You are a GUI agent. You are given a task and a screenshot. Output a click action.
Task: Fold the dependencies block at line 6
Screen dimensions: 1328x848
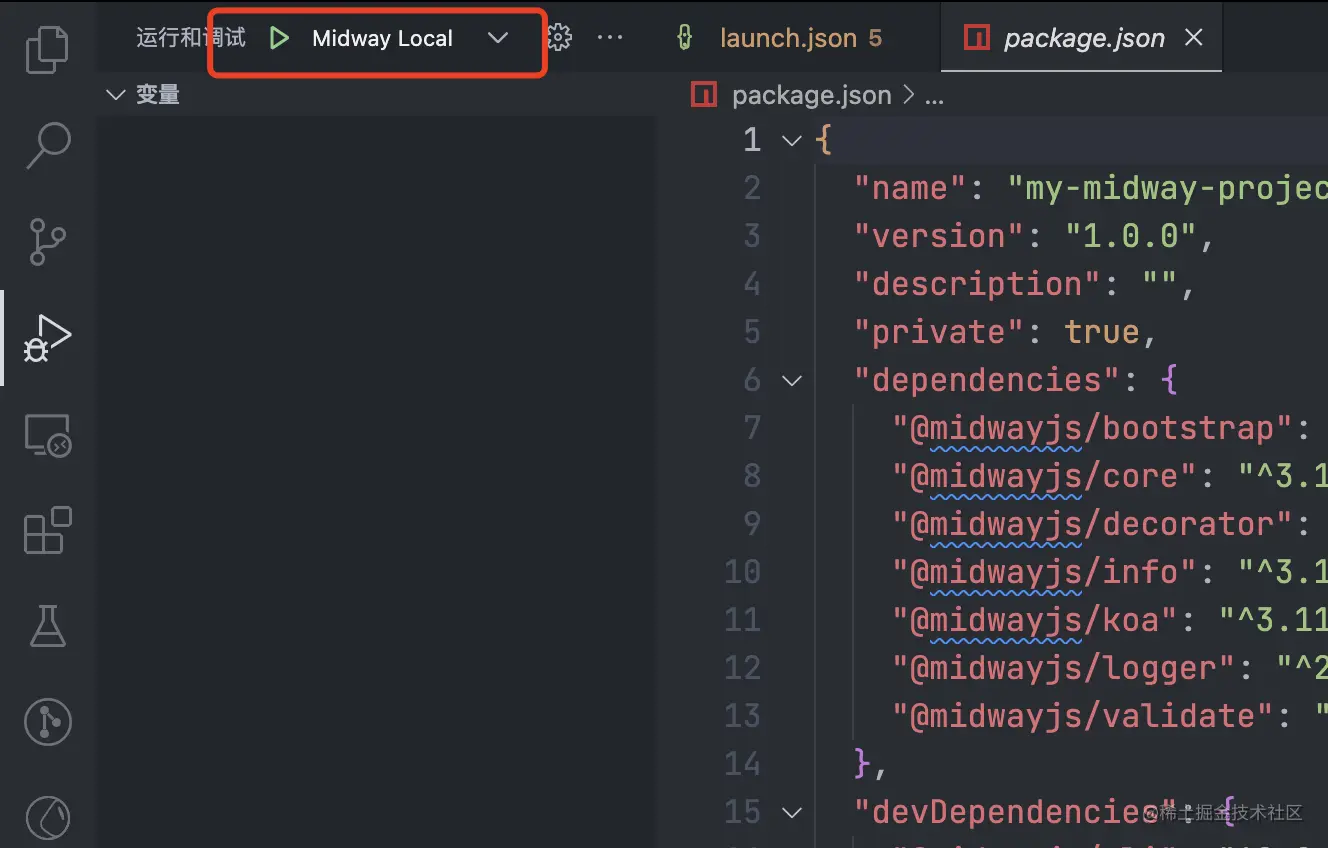792,381
